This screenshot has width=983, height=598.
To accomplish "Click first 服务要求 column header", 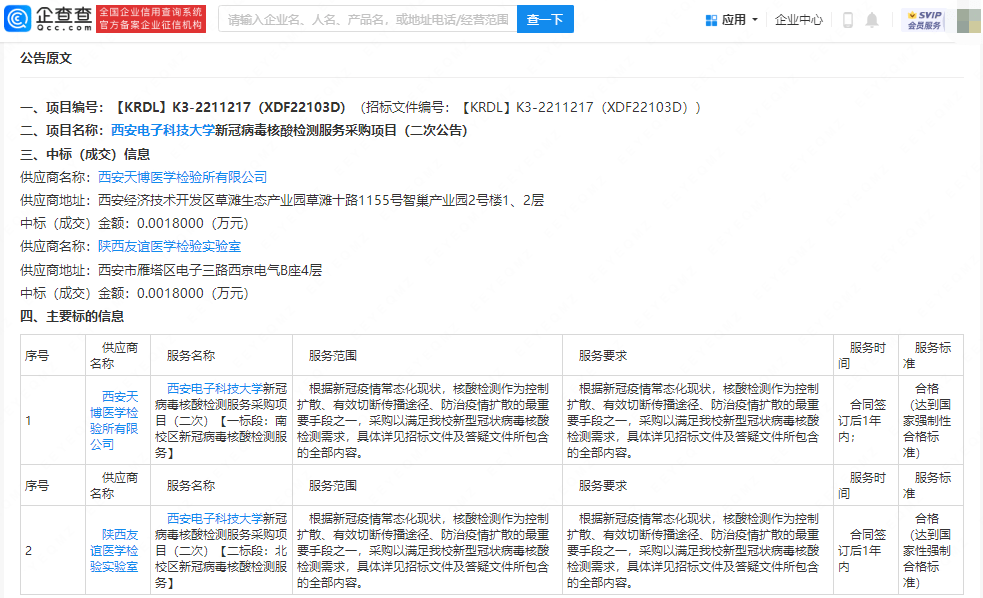I will click(x=698, y=355).
